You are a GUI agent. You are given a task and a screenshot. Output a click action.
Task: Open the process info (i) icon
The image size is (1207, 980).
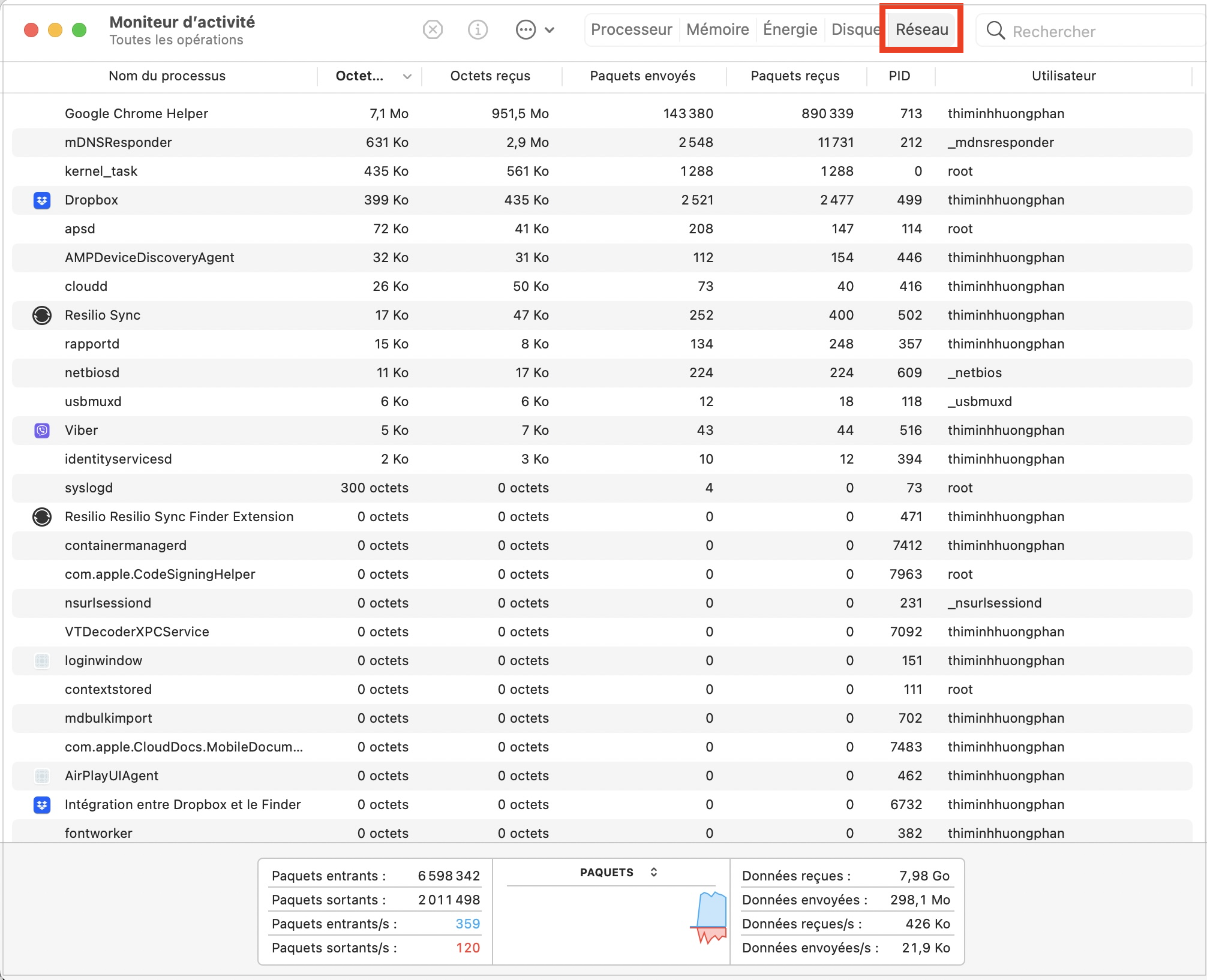[478, 29]
